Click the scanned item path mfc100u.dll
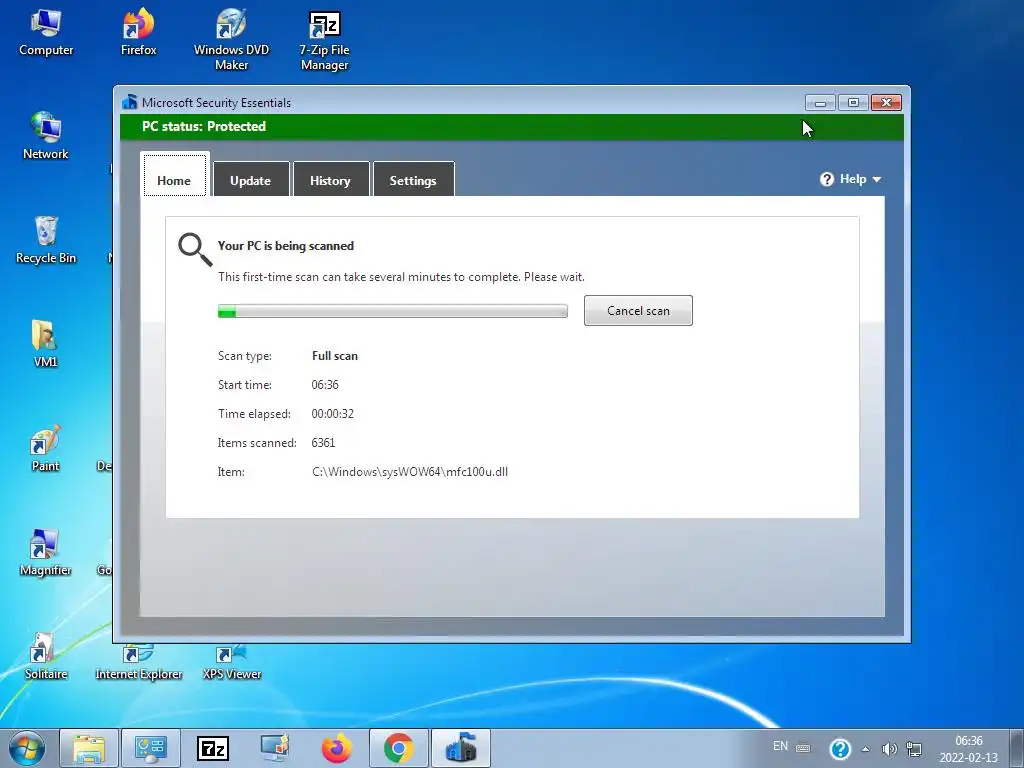Screen dimensions: 1024x768 409,472
